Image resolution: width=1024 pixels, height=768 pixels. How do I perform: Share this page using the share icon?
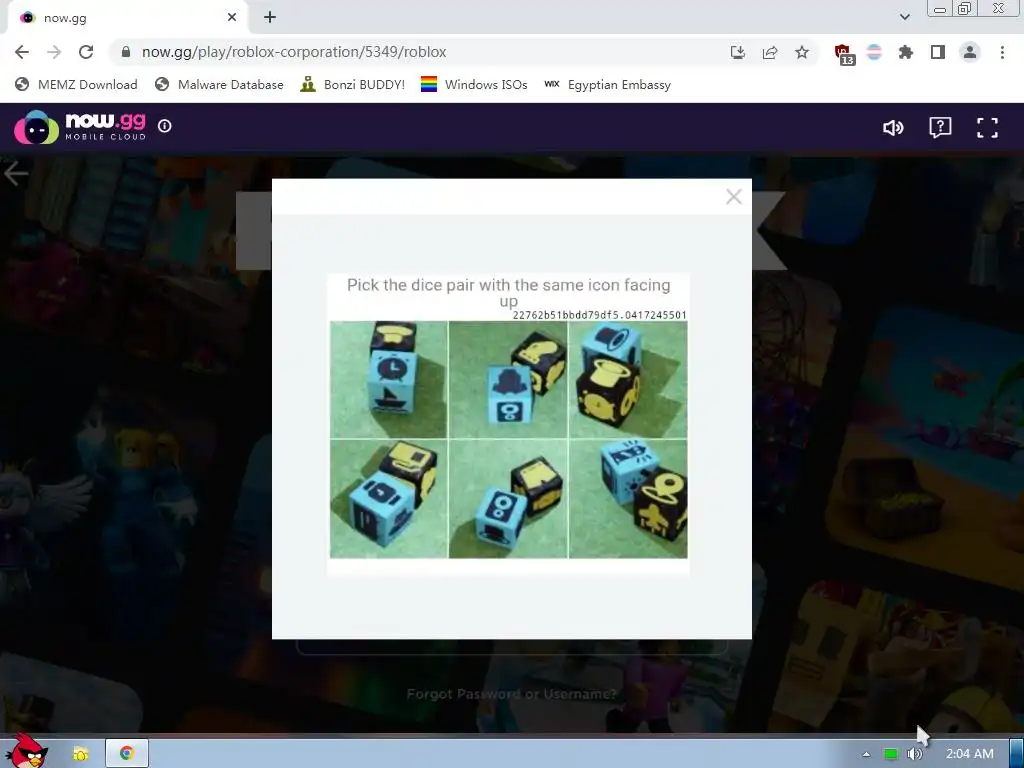[770, 52]
